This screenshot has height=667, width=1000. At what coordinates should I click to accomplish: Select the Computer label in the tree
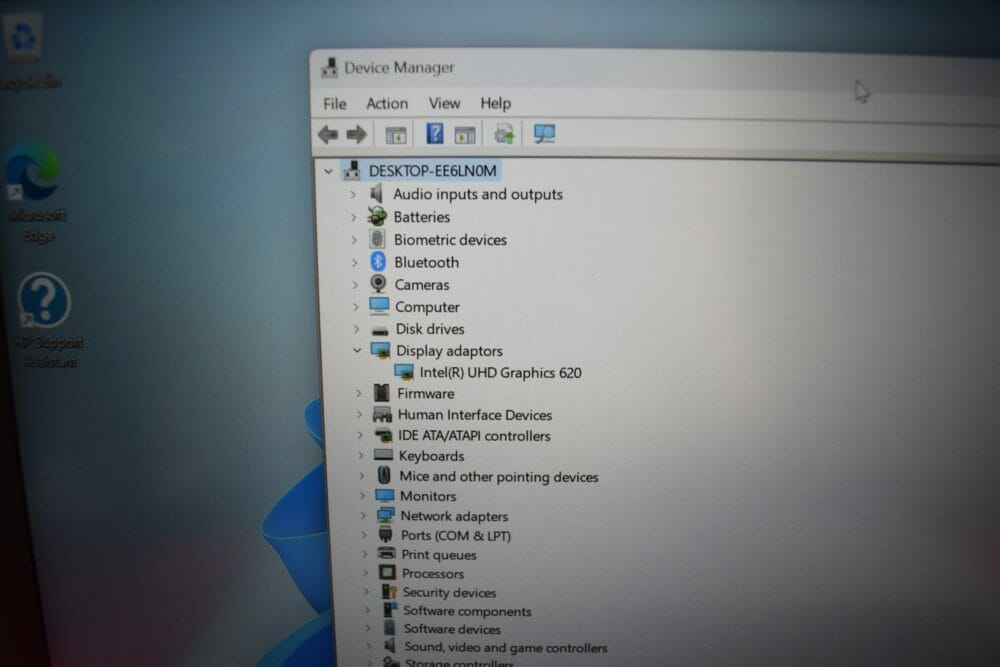[427, 307]
